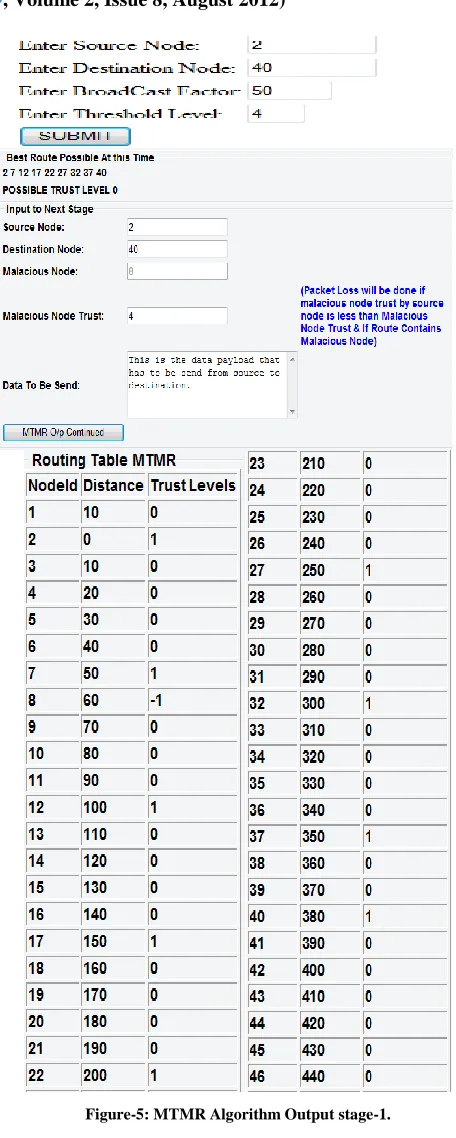The height and width of the screenshot is (1138, 456).
Task: Focus the Enter Destination Node field
Action: coord(312,67)
